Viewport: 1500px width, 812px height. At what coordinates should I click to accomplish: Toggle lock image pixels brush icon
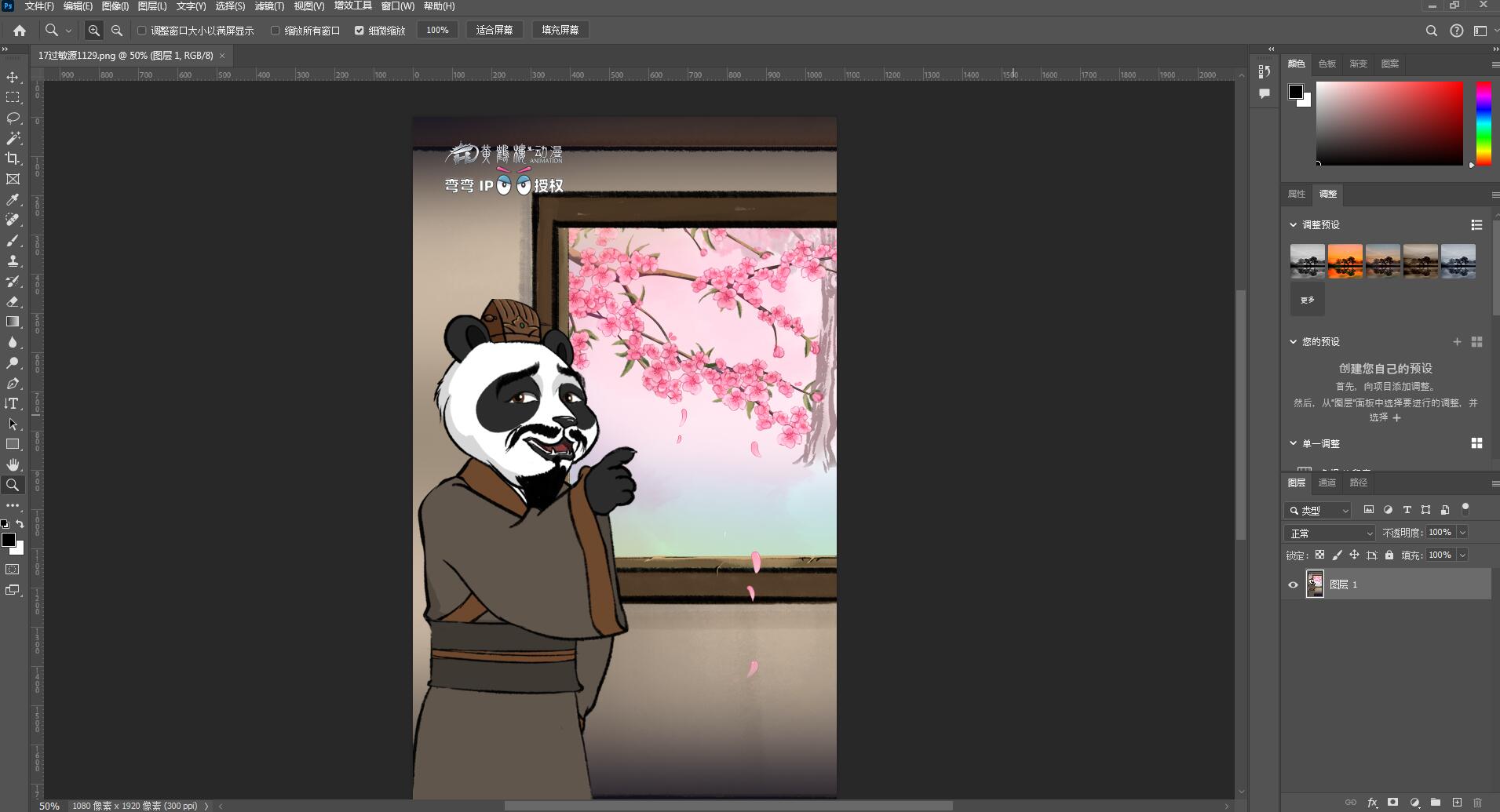coord(1338,555)
